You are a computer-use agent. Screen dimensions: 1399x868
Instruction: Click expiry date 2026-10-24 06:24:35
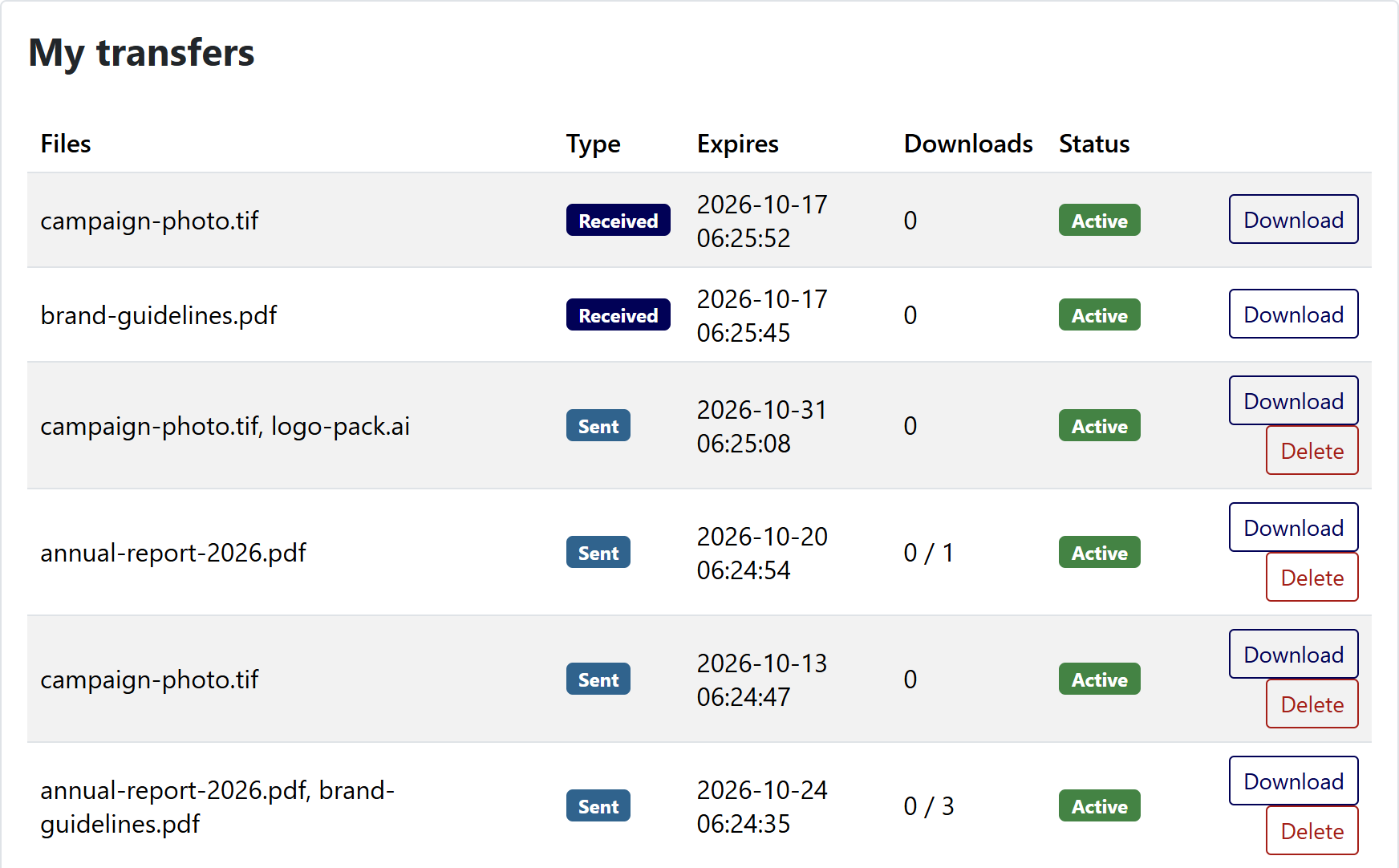762,806
